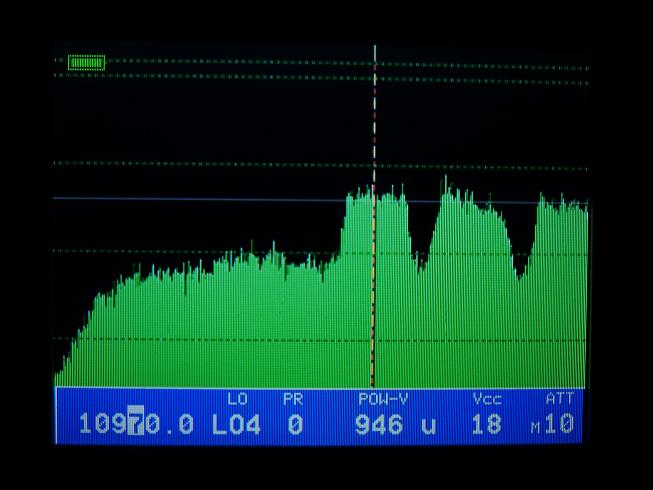653x490 pixels.
Task: Click the 946 power reading
Action: (379, 424)
